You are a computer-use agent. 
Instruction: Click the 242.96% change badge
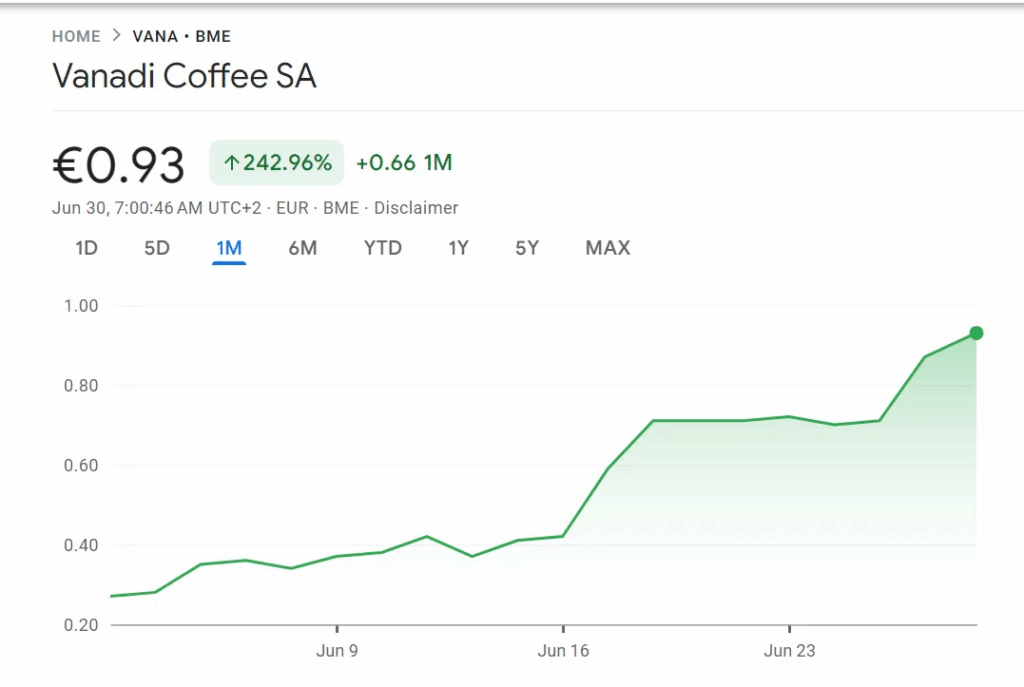coord(277,163)
